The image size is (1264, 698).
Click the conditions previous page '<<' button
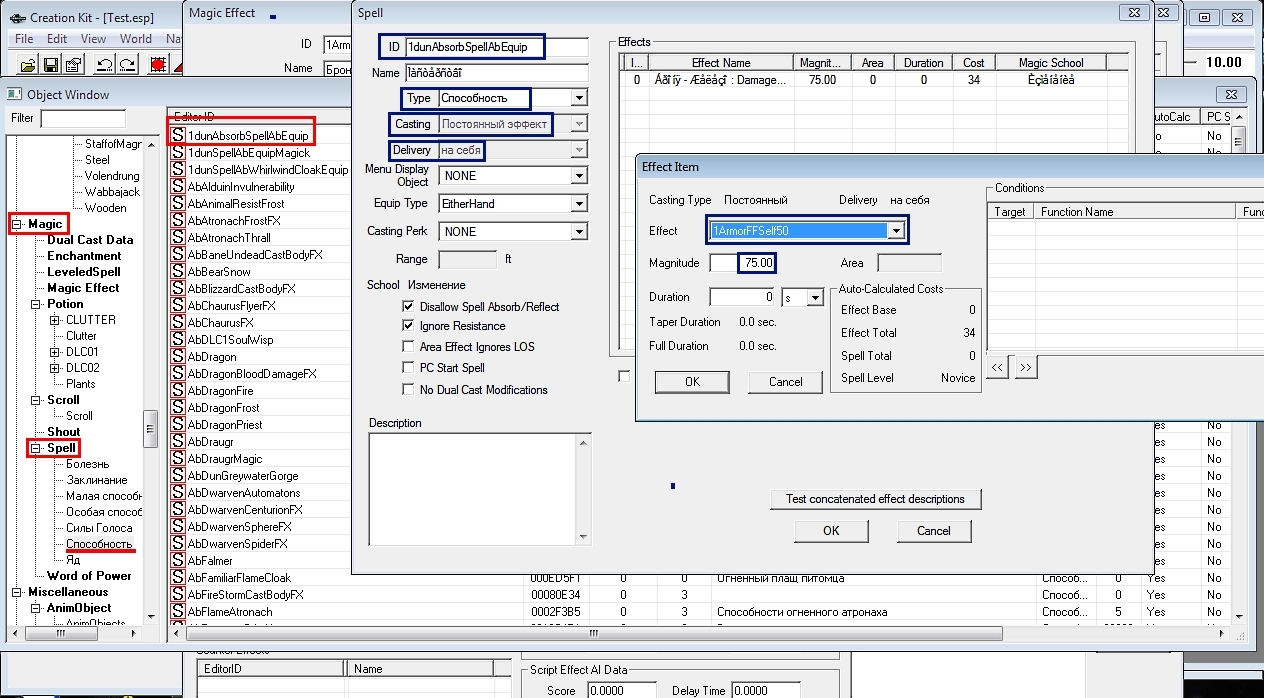(997, 367)
